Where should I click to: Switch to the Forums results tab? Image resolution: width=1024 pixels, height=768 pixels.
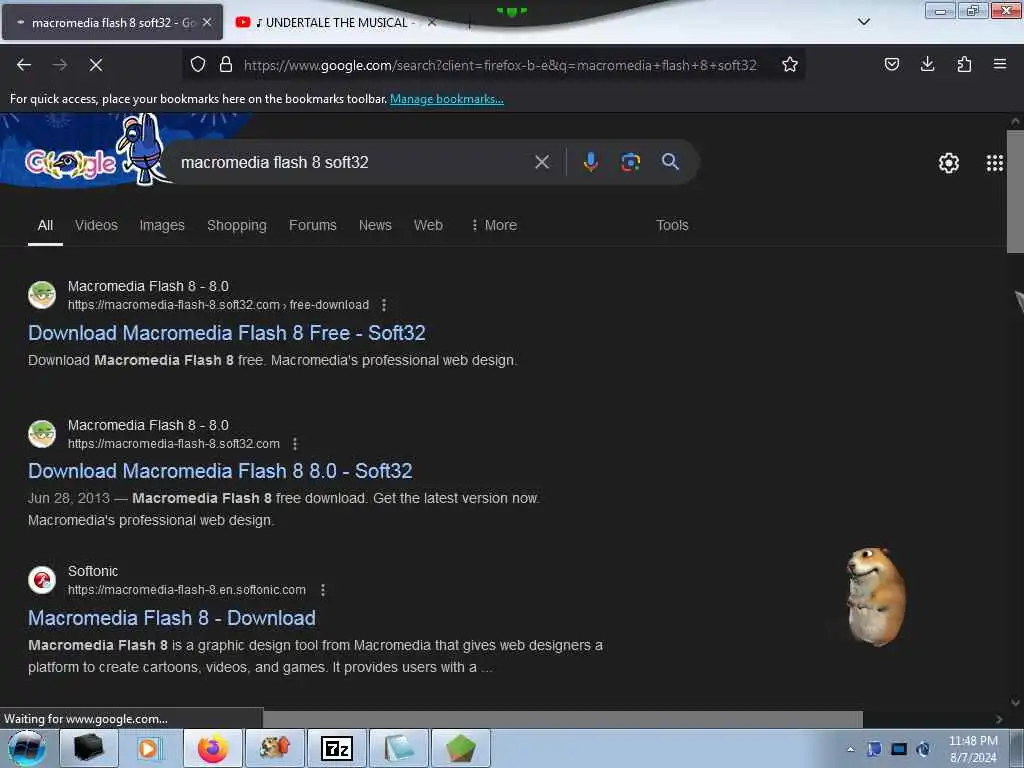coord(313,225)
